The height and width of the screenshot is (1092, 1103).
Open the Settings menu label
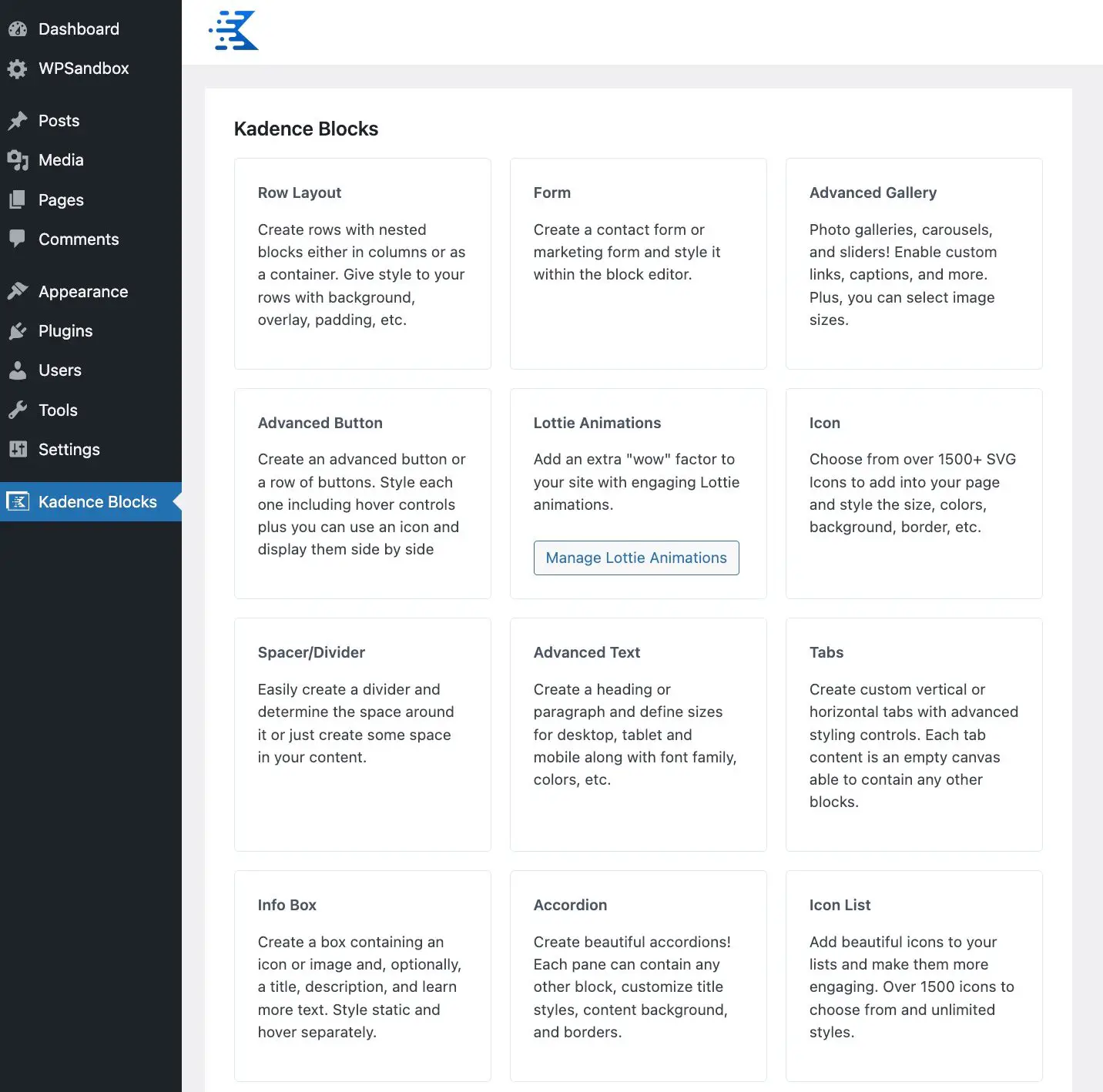click(69, 450)
